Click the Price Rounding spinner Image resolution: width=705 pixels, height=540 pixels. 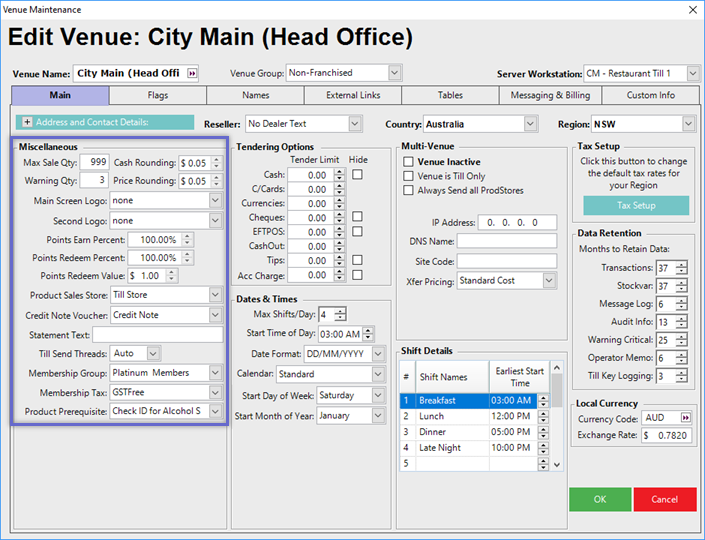[217, 181]
